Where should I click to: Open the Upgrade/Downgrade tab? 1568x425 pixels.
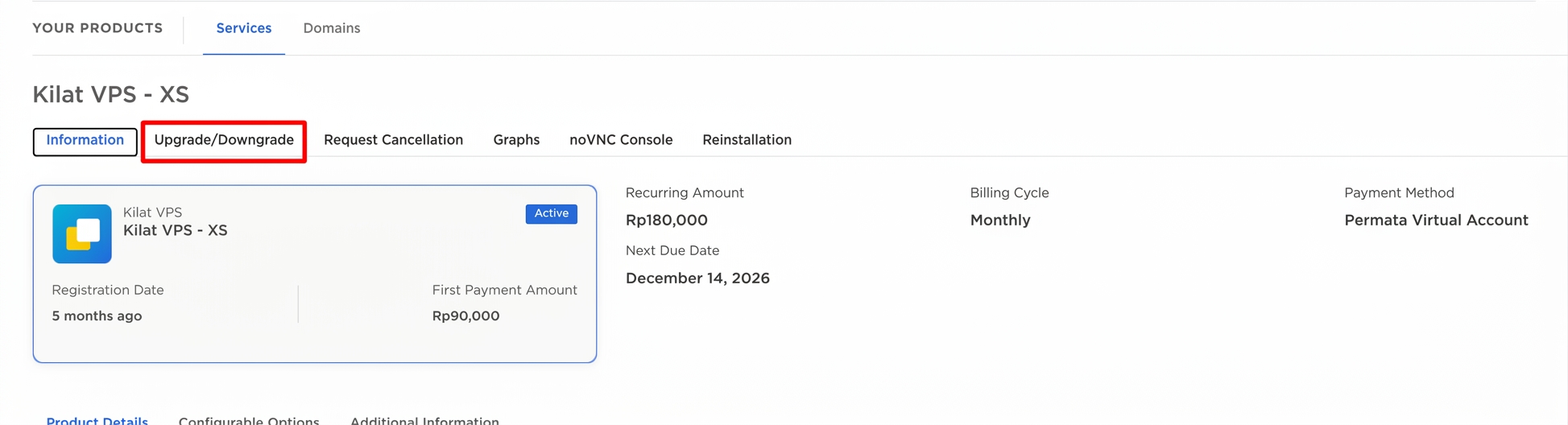click(x=224, y=141)
